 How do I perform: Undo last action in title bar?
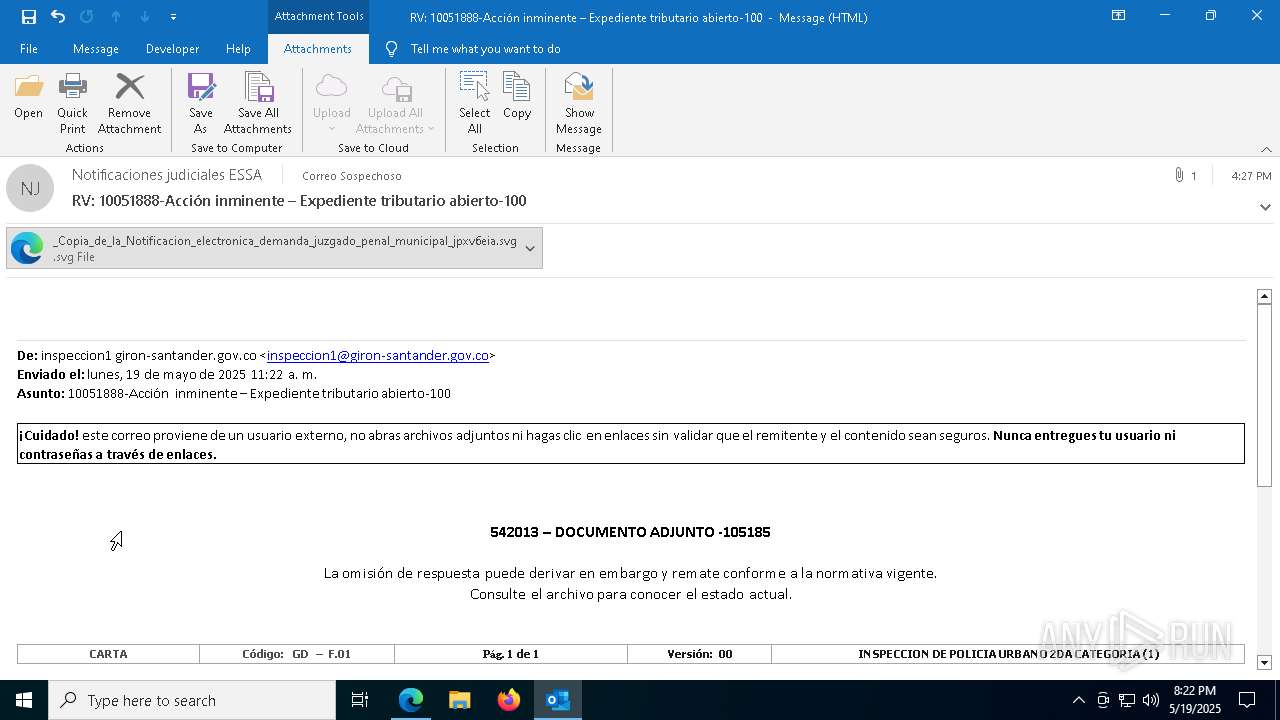(x=57, y=17)
